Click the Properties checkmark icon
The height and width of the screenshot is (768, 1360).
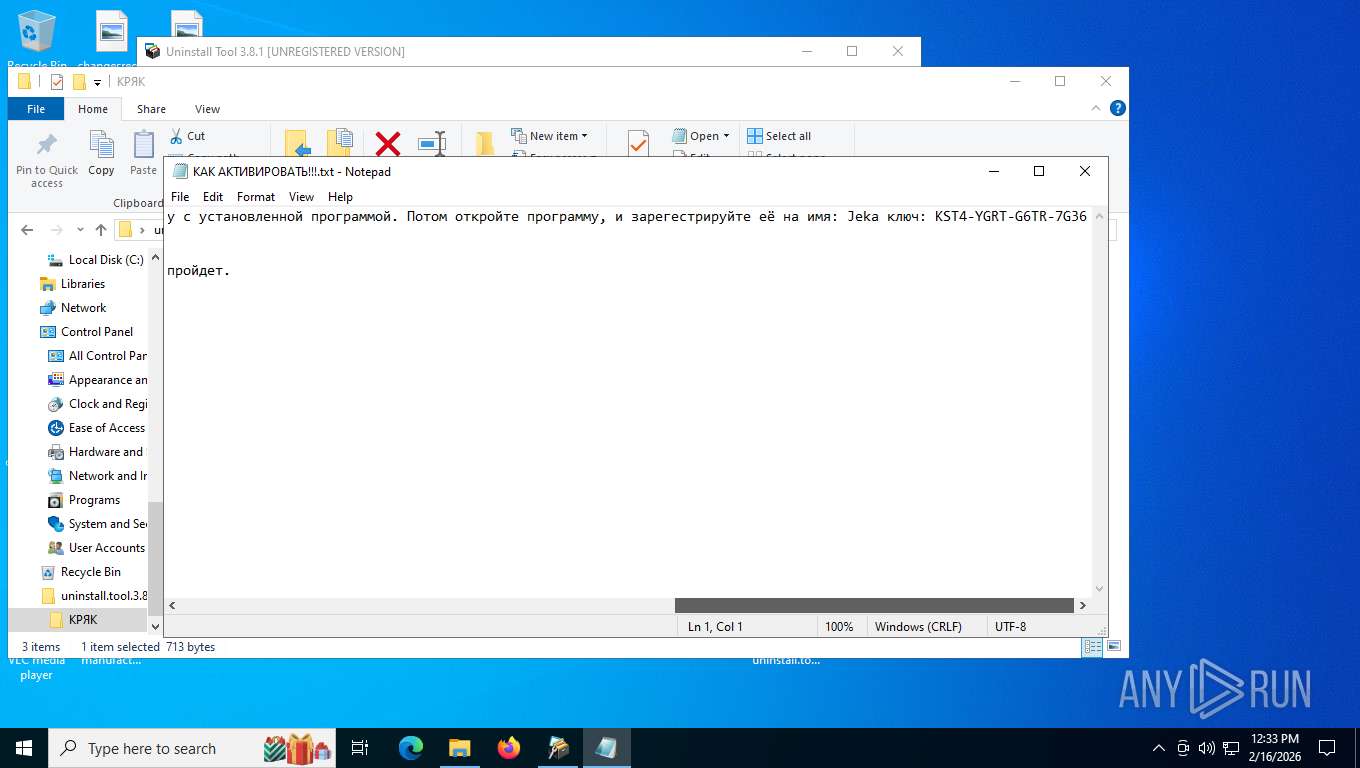(x=638, y=144)
